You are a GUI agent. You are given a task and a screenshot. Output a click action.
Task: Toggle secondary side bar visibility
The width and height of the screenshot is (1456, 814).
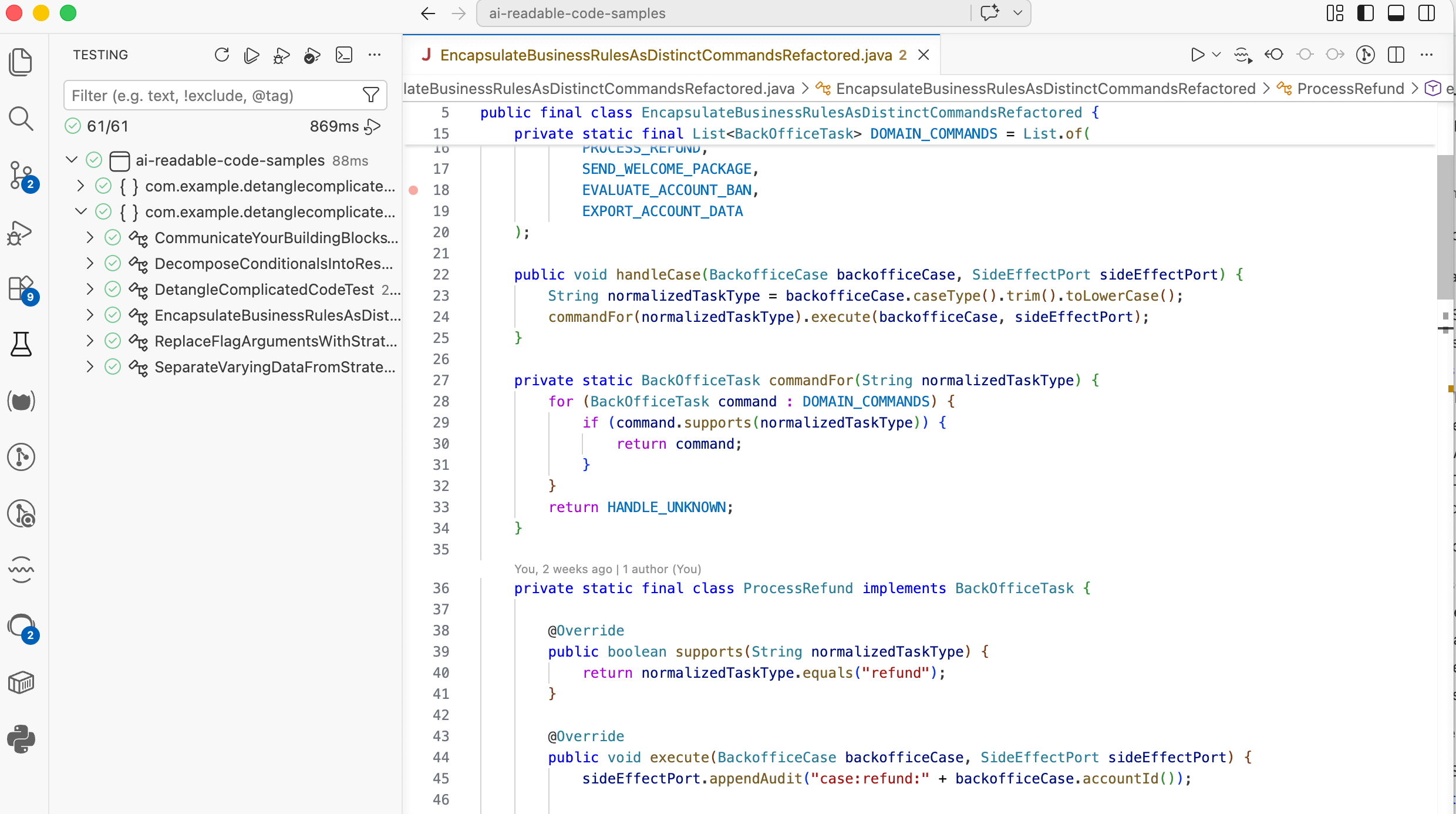1427,13
